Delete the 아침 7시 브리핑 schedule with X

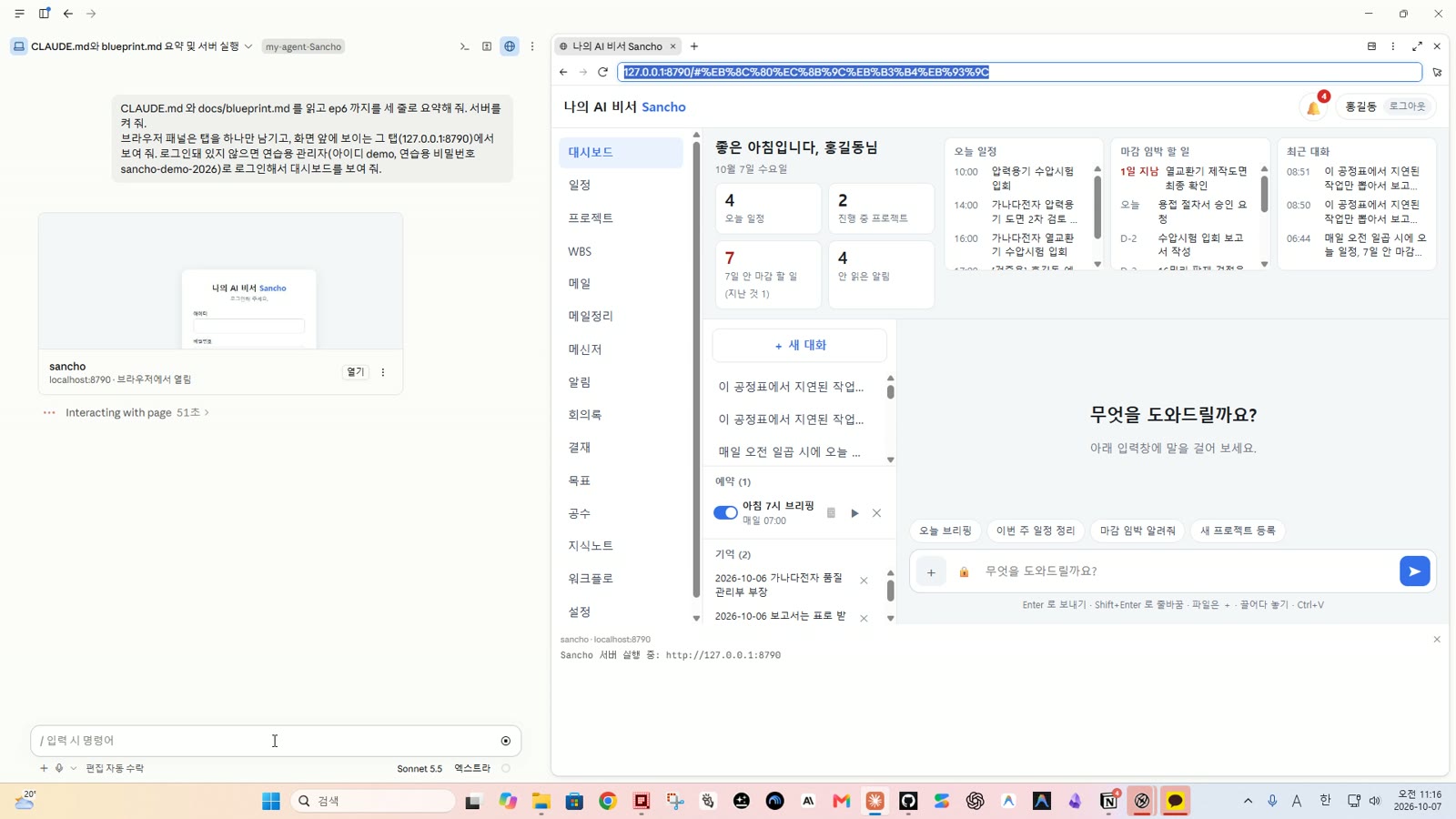(x=876, y=513)
